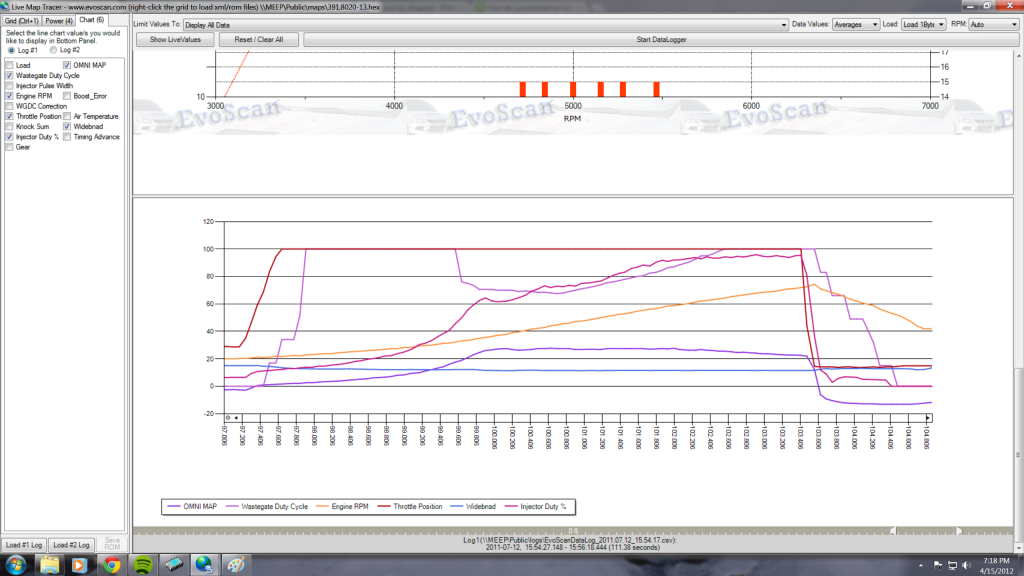
Task: Switch to Power (4) tab
Action: pos(59,21)
